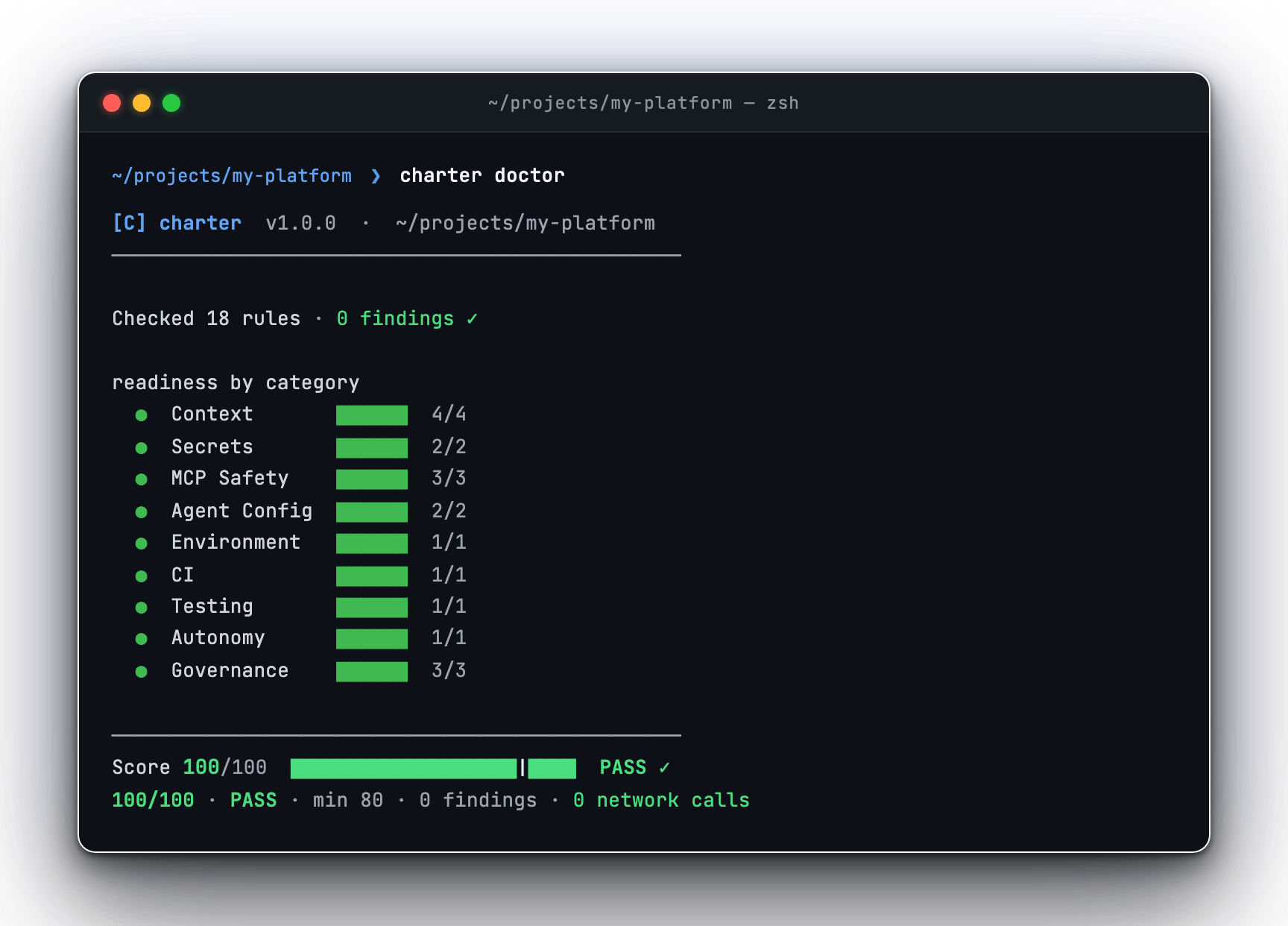The height and width of the screenshot is (926, 1288).
Task: Click the gray '0 findings' on bottom line
Action: [478, 800]
